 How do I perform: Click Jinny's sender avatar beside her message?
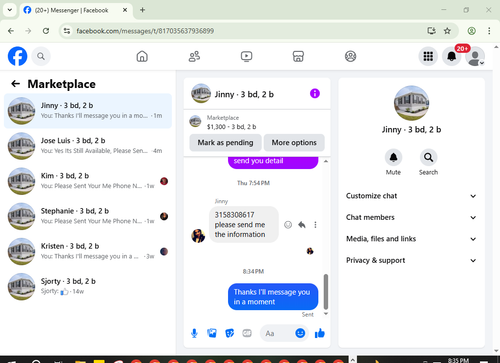(198, 236)
